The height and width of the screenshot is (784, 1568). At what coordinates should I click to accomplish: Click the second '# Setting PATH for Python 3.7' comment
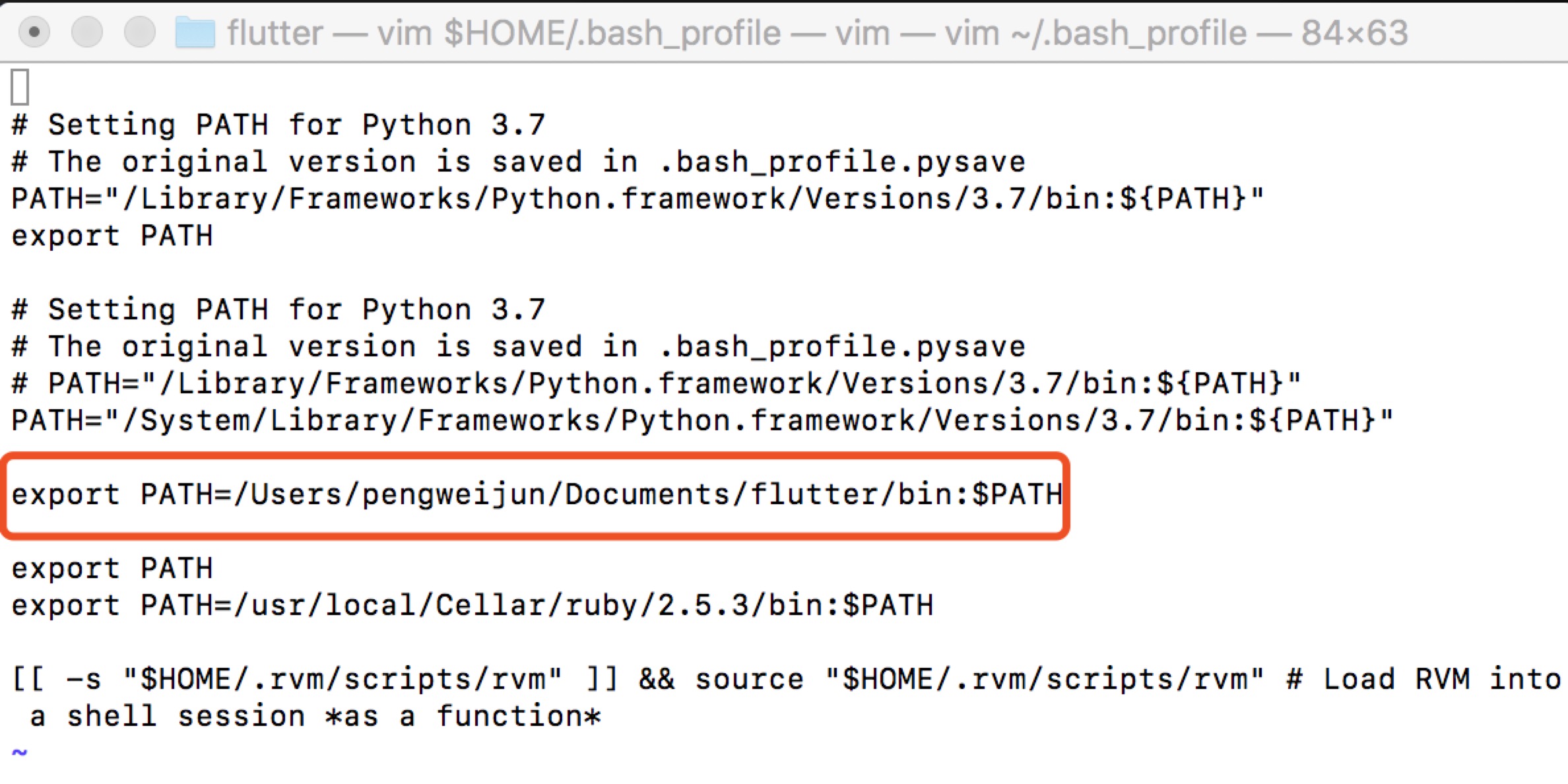pyautogui.click(x=278, y=310)
